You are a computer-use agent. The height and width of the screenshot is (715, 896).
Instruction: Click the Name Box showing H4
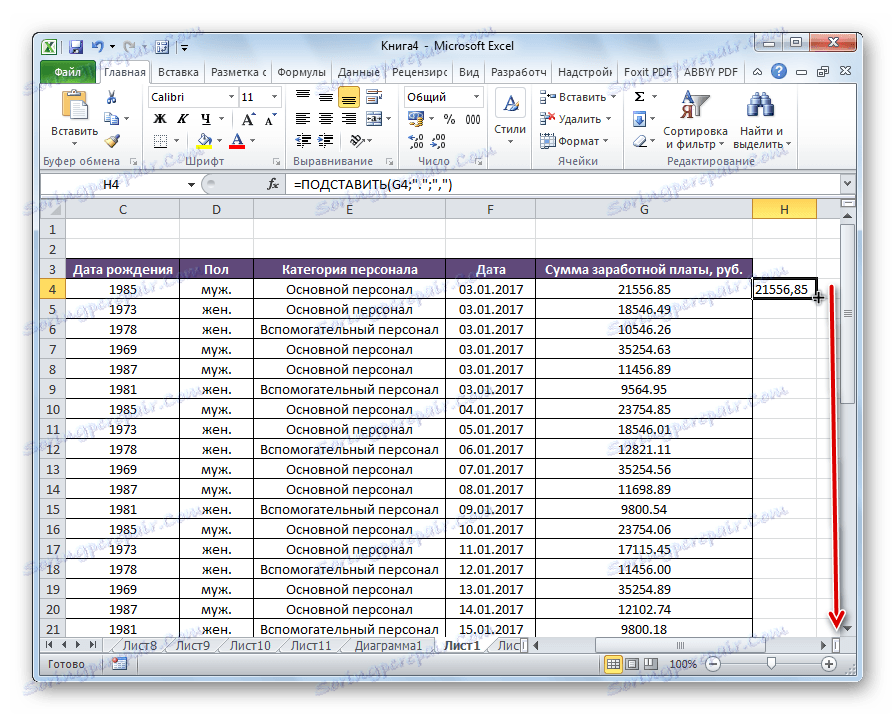(x=111, y=185)
